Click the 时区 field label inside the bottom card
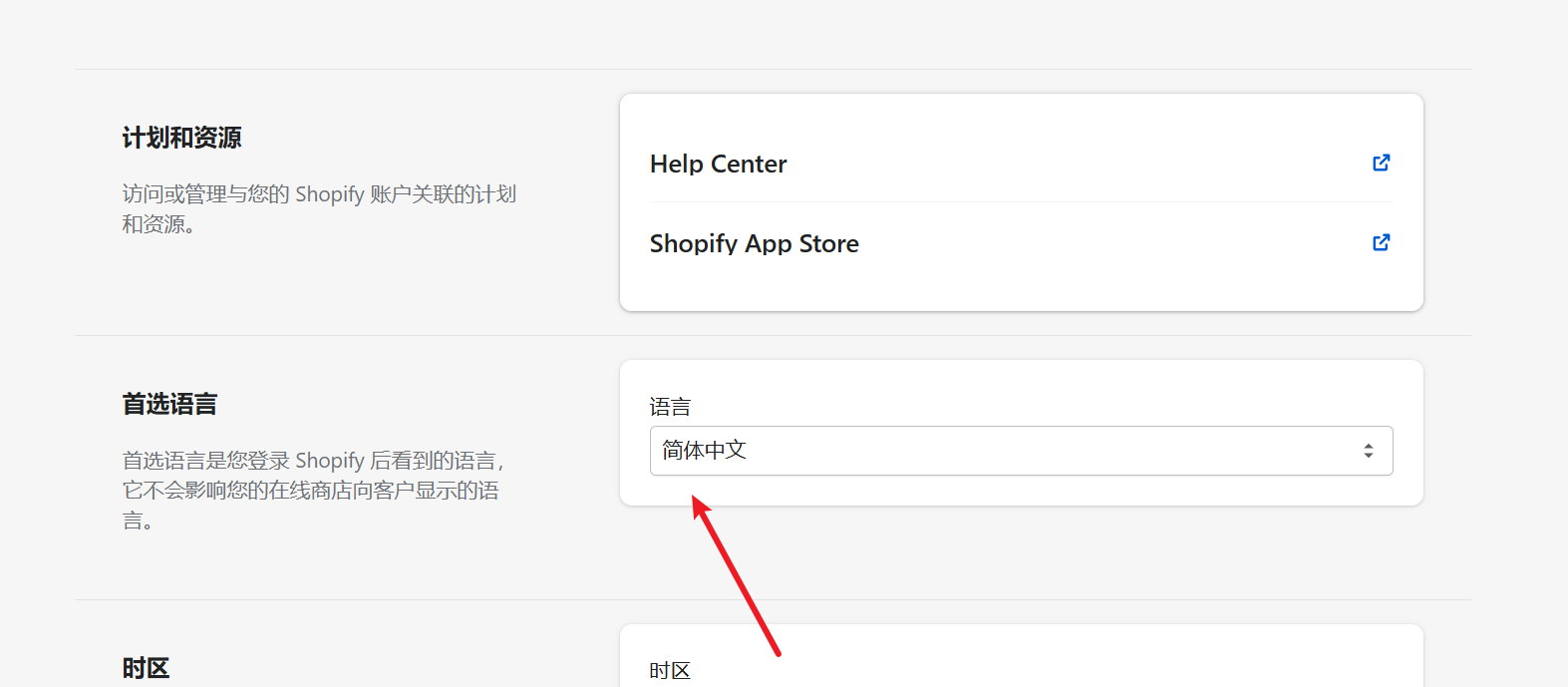This screenshot has width=1568, height=687. pyautogui.click(x=670, y=671)
